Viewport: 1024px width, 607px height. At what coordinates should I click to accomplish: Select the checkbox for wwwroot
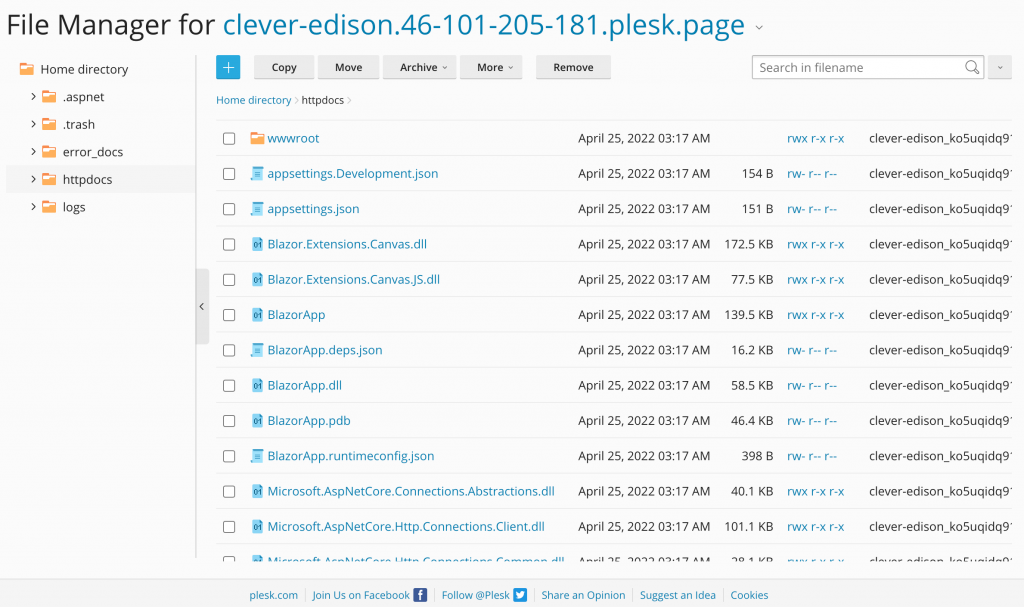229,138
